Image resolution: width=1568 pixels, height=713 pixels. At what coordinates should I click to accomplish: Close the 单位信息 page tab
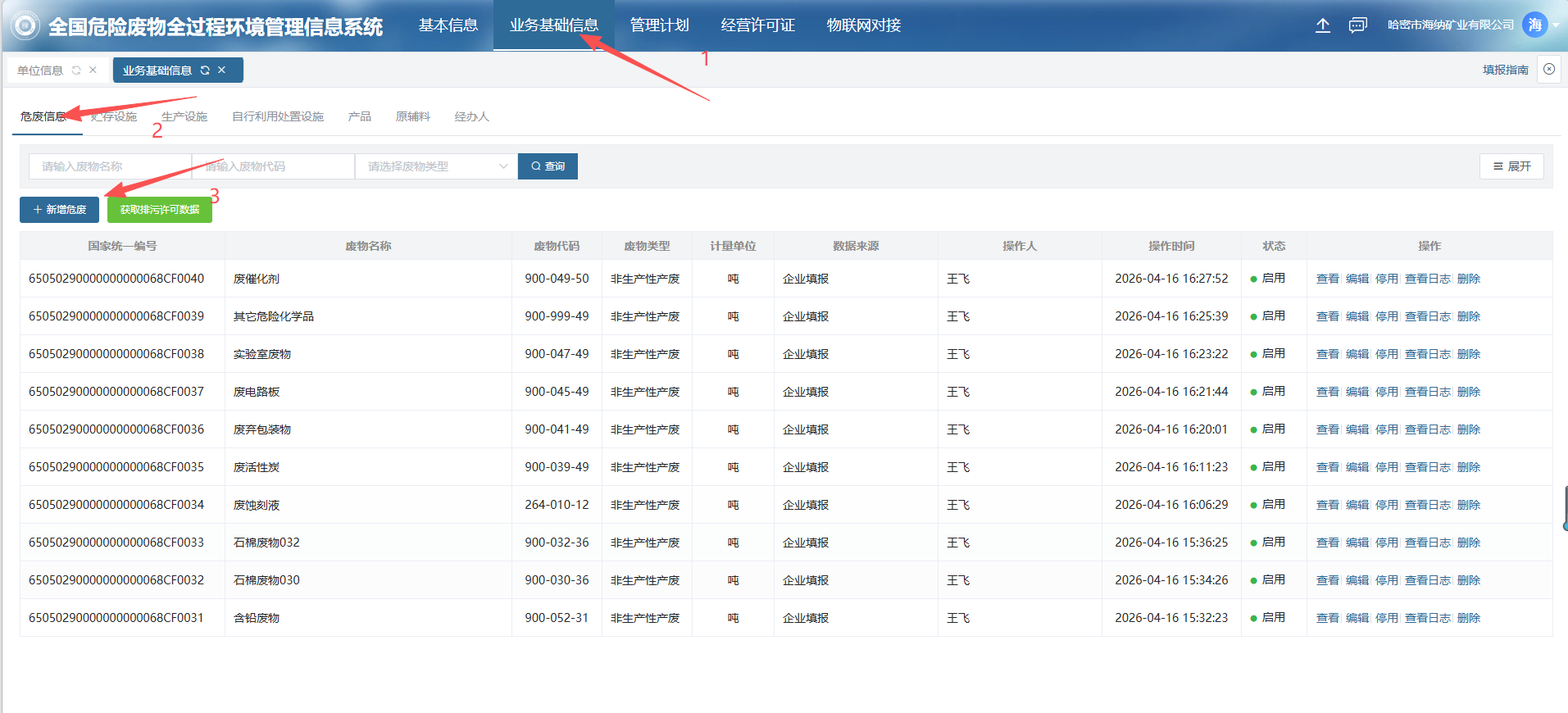click(93, 70)
